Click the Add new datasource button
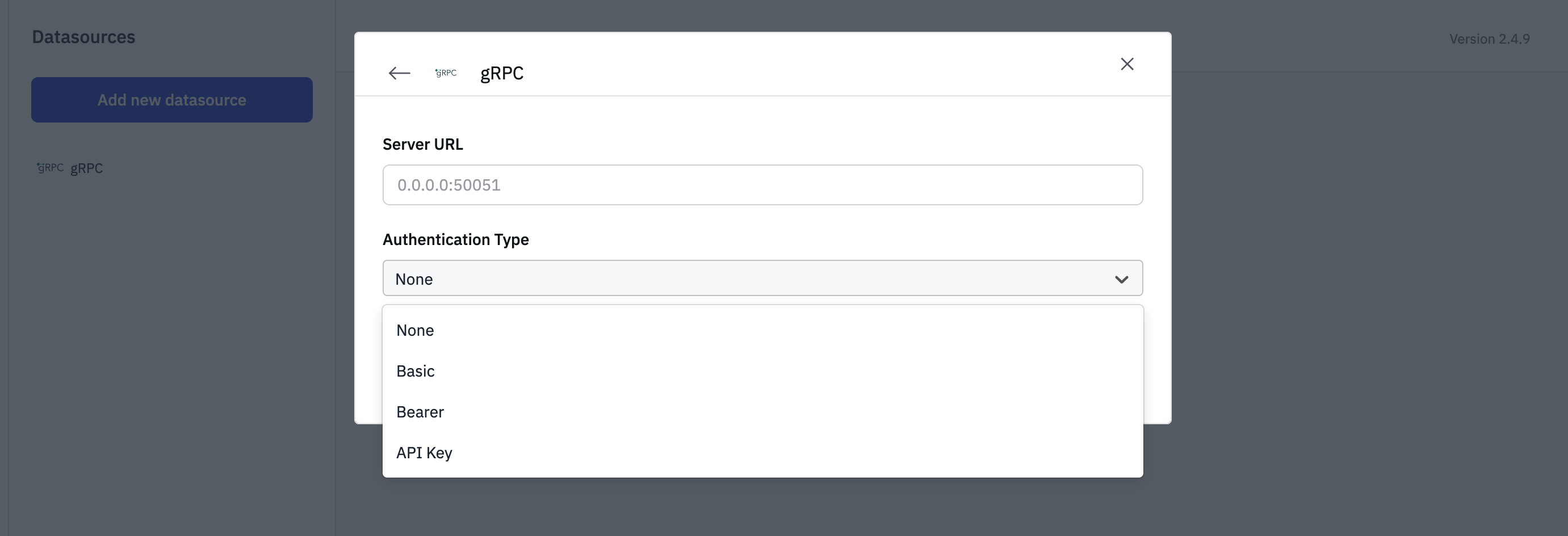The image size is (1568, 536). point(171,100)
